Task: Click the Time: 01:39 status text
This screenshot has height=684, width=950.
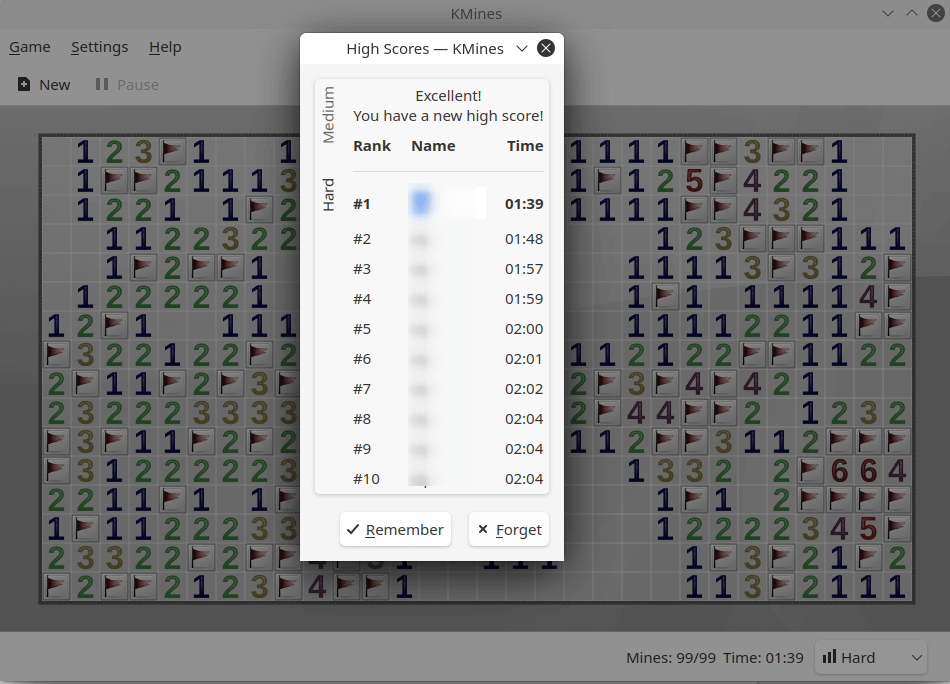Action: pos(763,658)
